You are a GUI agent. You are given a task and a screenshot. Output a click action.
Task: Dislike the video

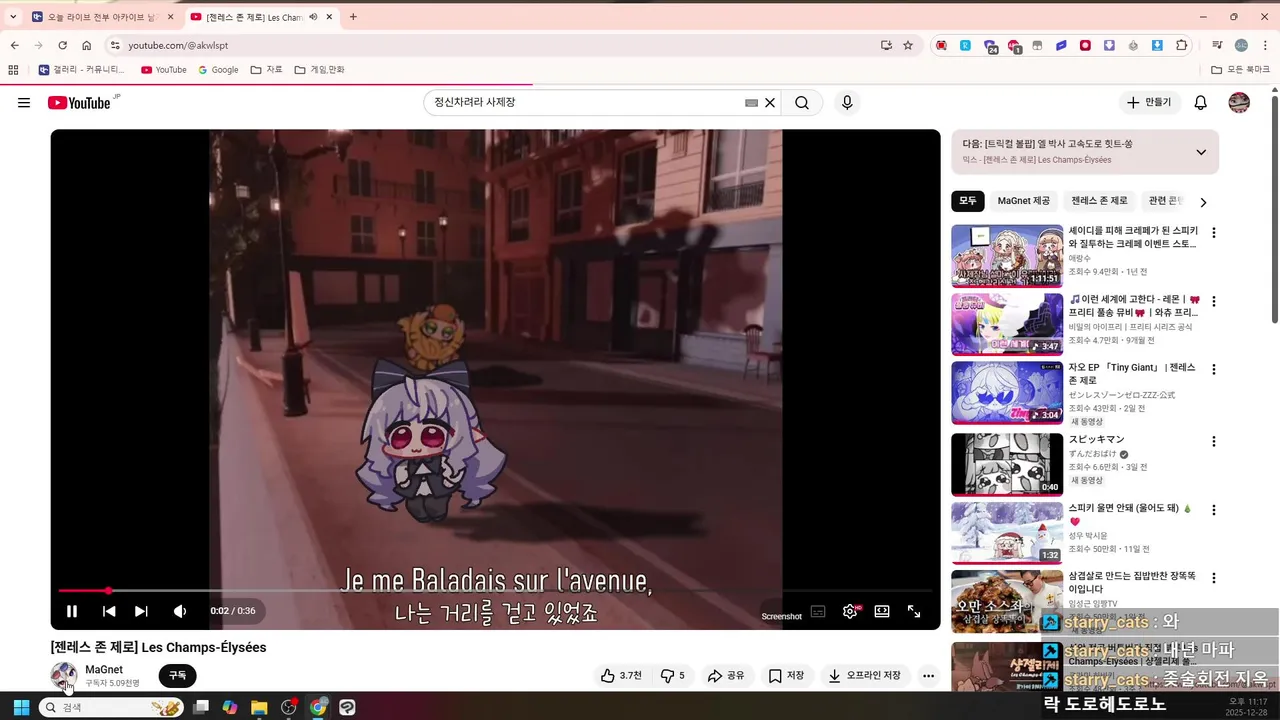673,676
